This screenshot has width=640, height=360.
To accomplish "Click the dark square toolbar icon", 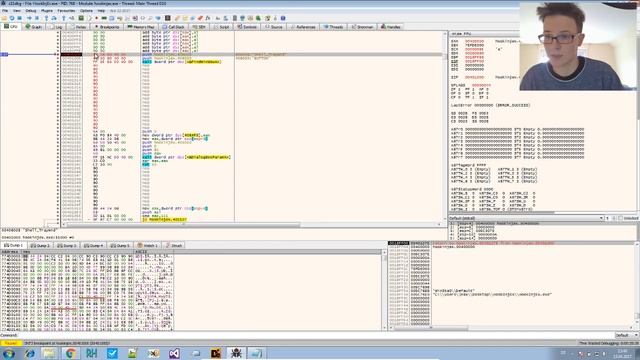I will coord(167,18).
